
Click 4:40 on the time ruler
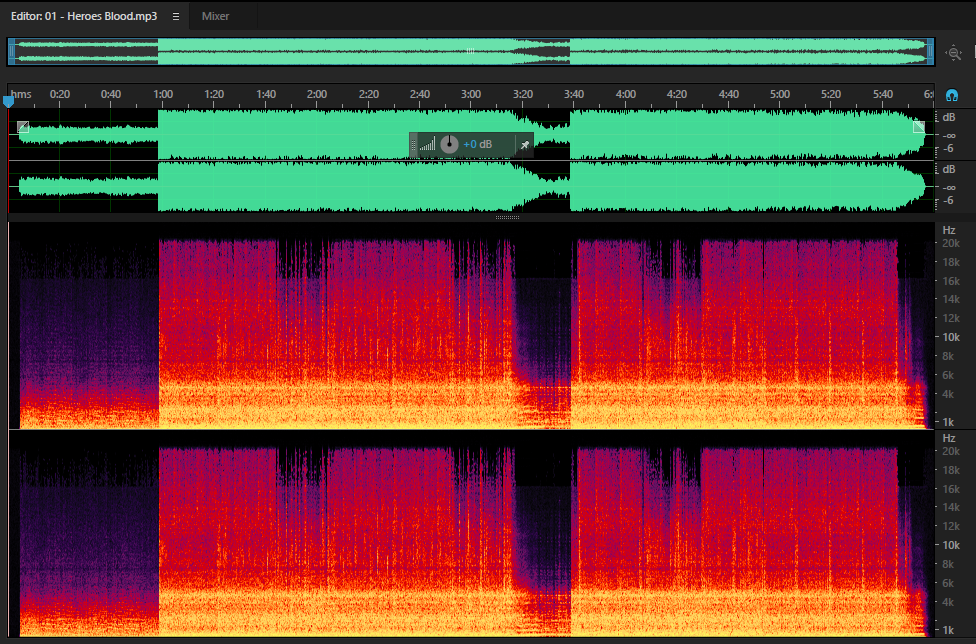click(728, 94)
